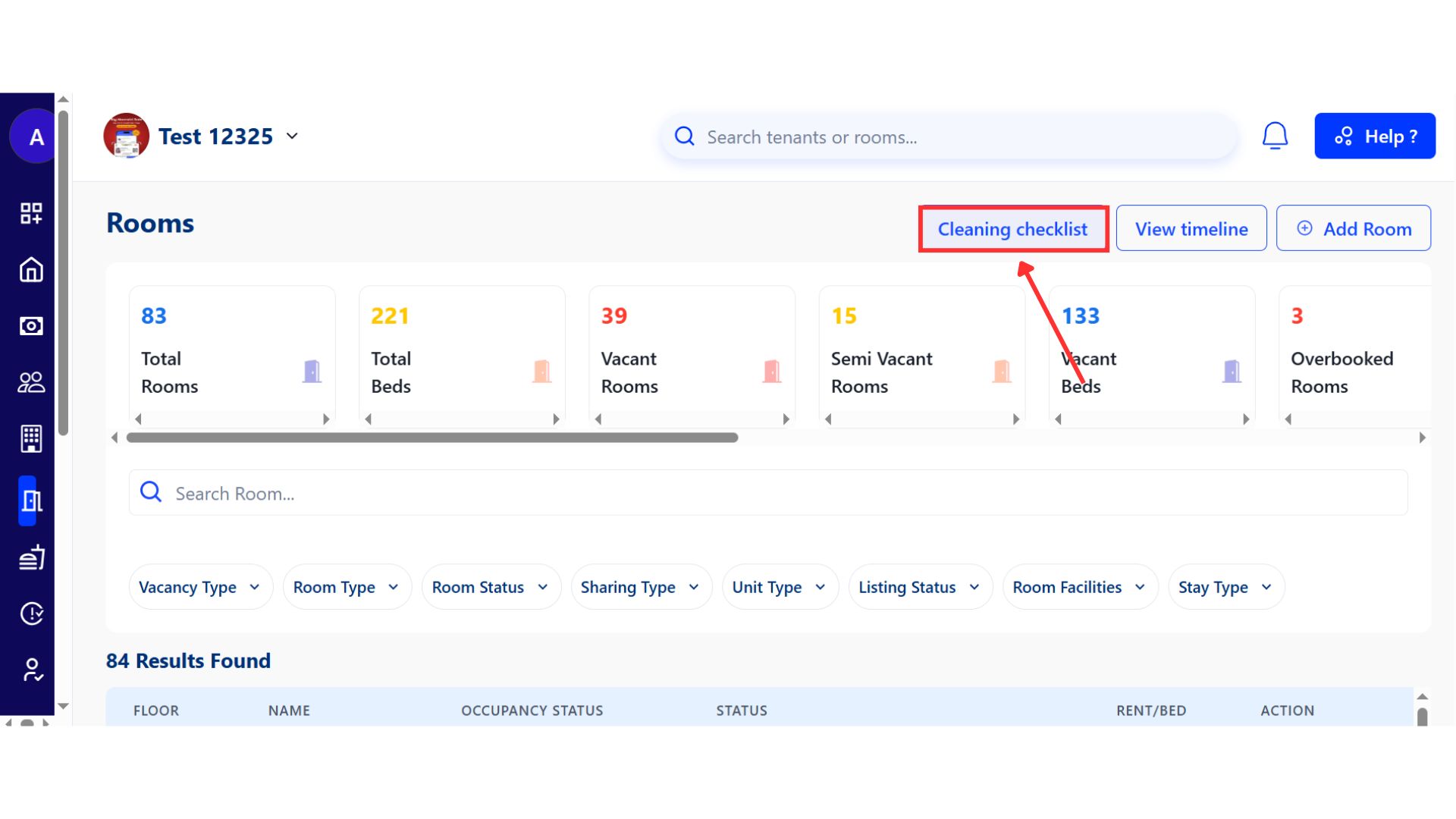Click the home icon in sidebar
The width and height of the screenshot is (1456, 819).
pyautogui.click(x=31, y=270)
